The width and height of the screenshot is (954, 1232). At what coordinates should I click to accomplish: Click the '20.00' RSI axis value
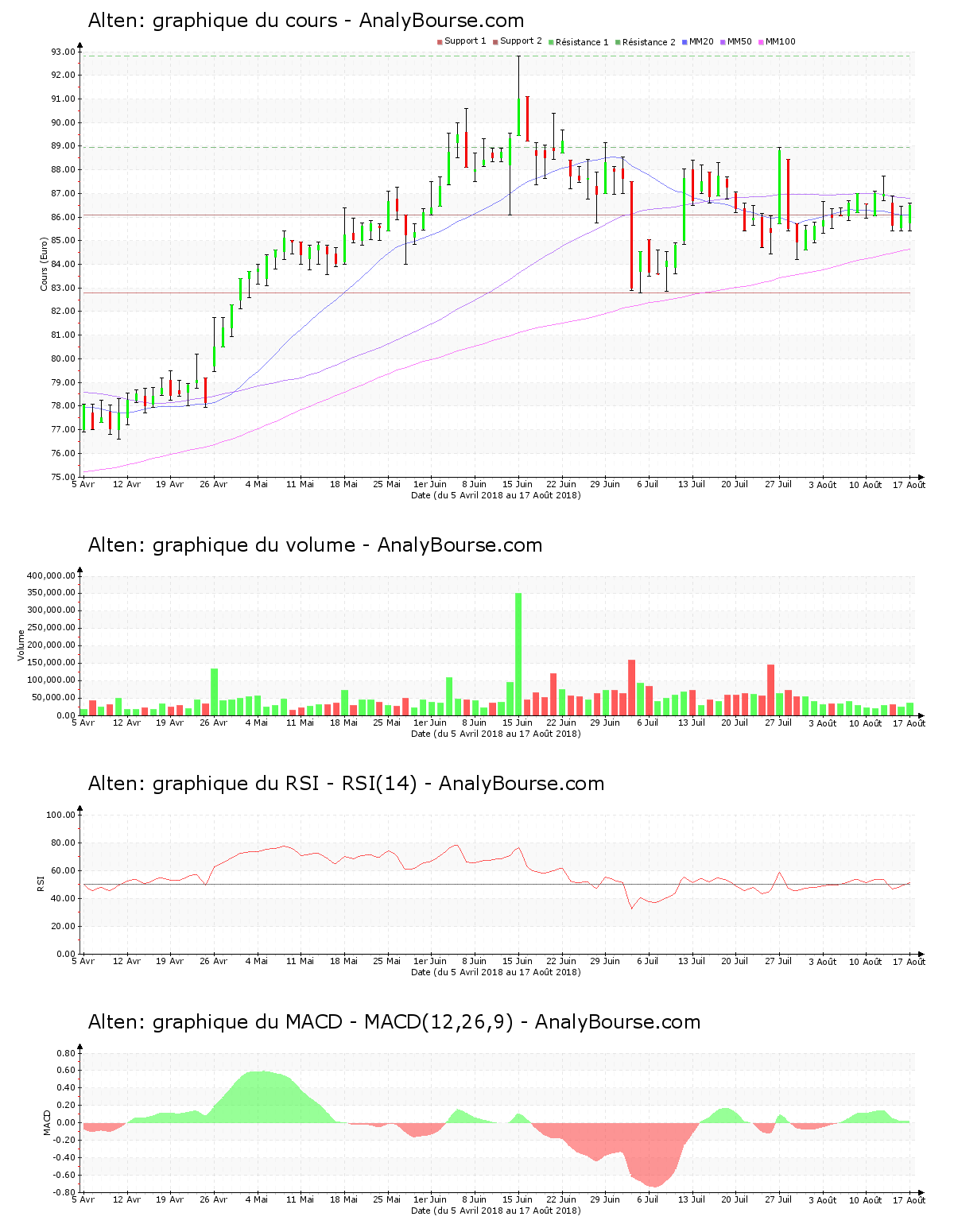[x=64, y=926]
